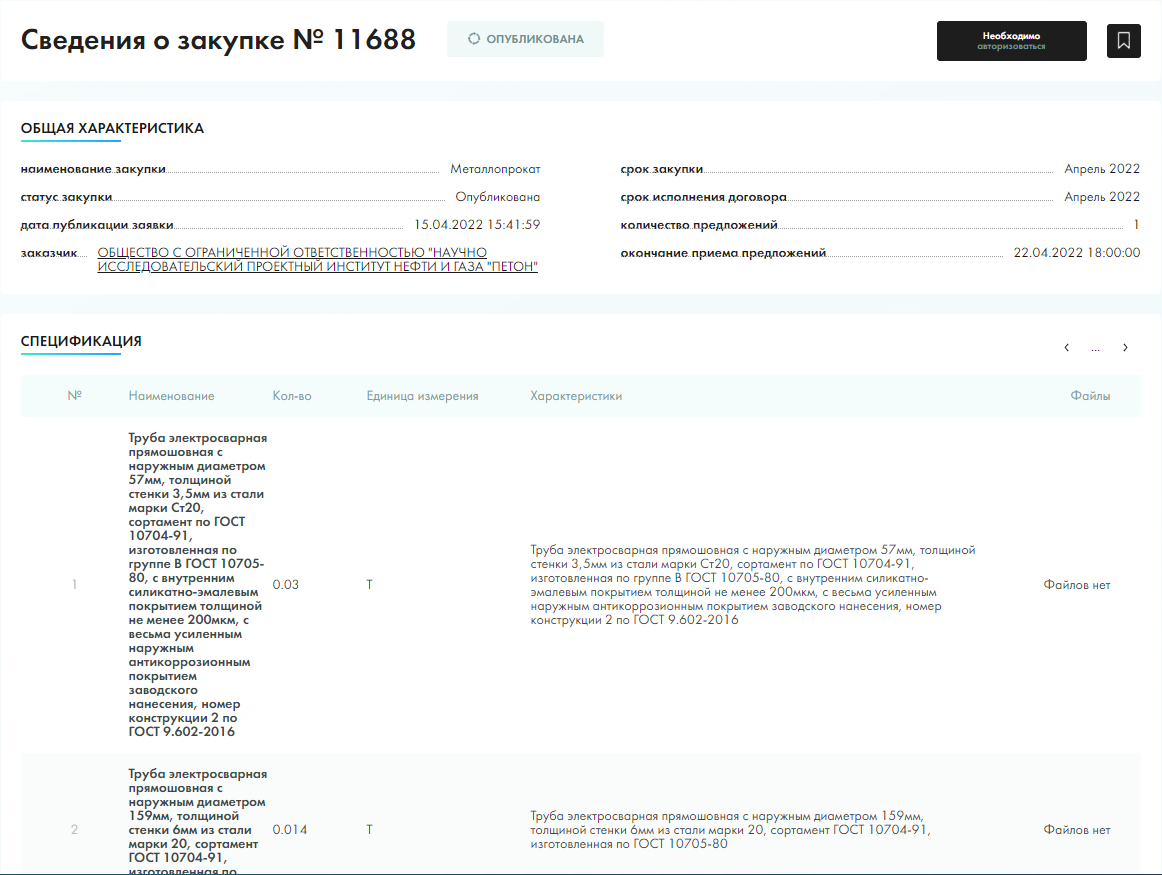The width and height of the screenshot is (1162, 875).
Task: Click the 'ОПУБЛИКОВАНА' status badge
Action: (525, 39)
